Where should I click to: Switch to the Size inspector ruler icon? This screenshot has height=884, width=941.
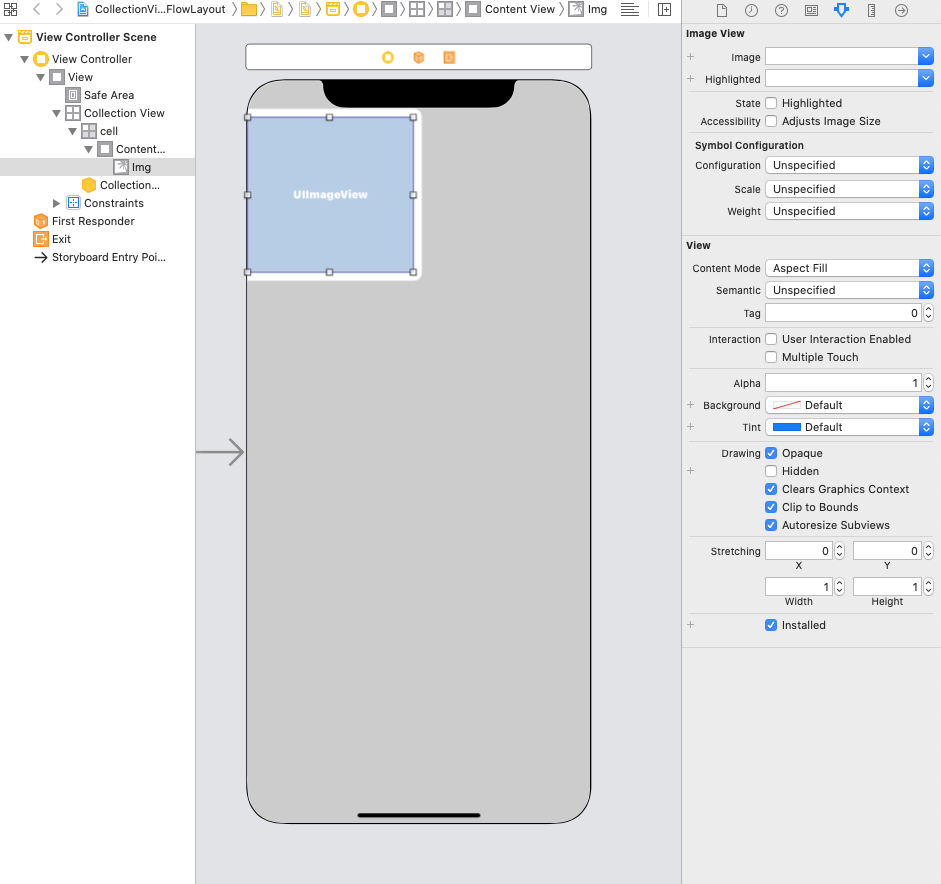click(871, 10)
